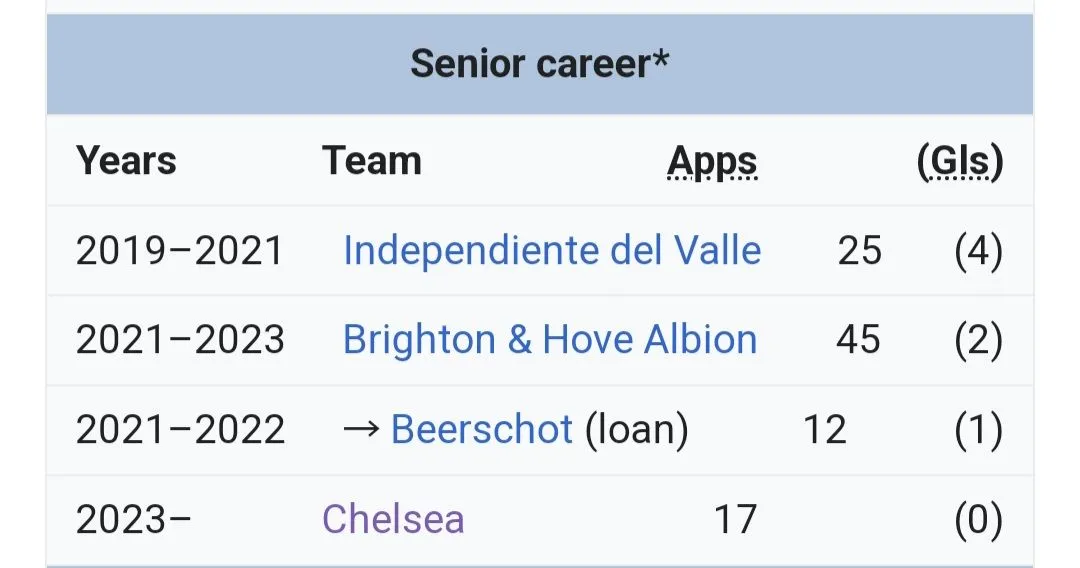Click the Senior career* section header
1080x568 pixels.
pyautogui.click(x=539, y=64)
